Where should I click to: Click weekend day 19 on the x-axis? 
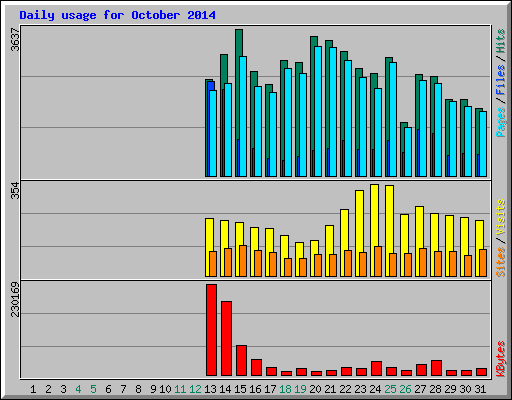300,389
